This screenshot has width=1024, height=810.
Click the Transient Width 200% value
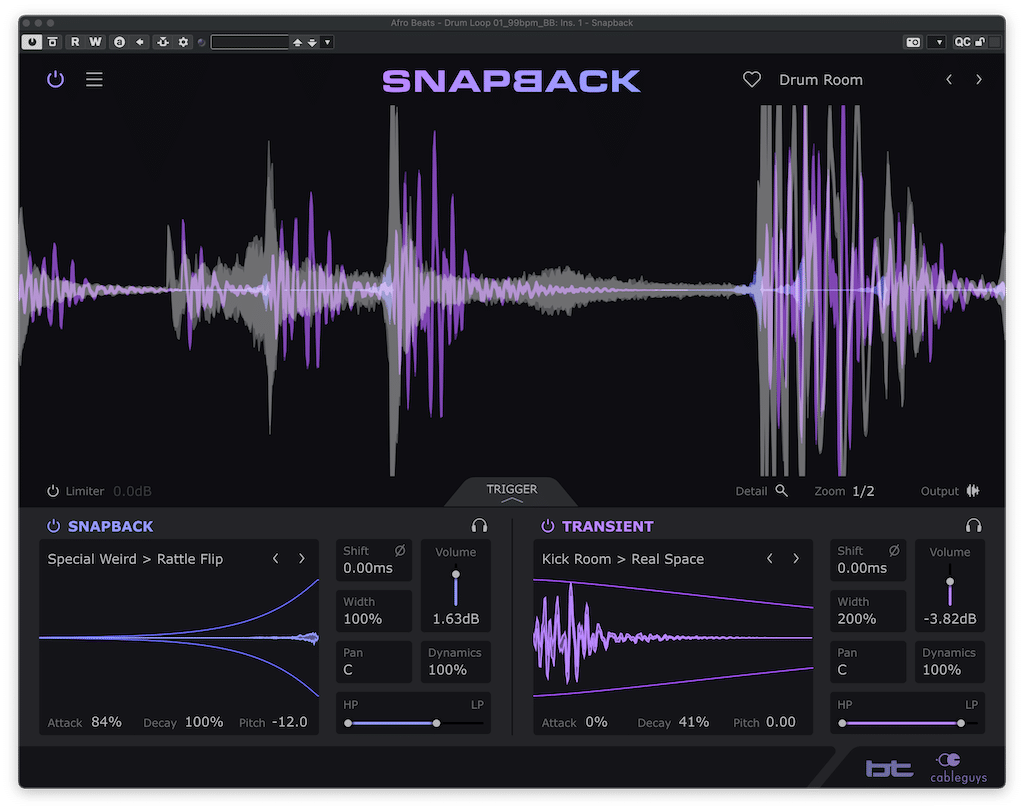coord(857,619)
